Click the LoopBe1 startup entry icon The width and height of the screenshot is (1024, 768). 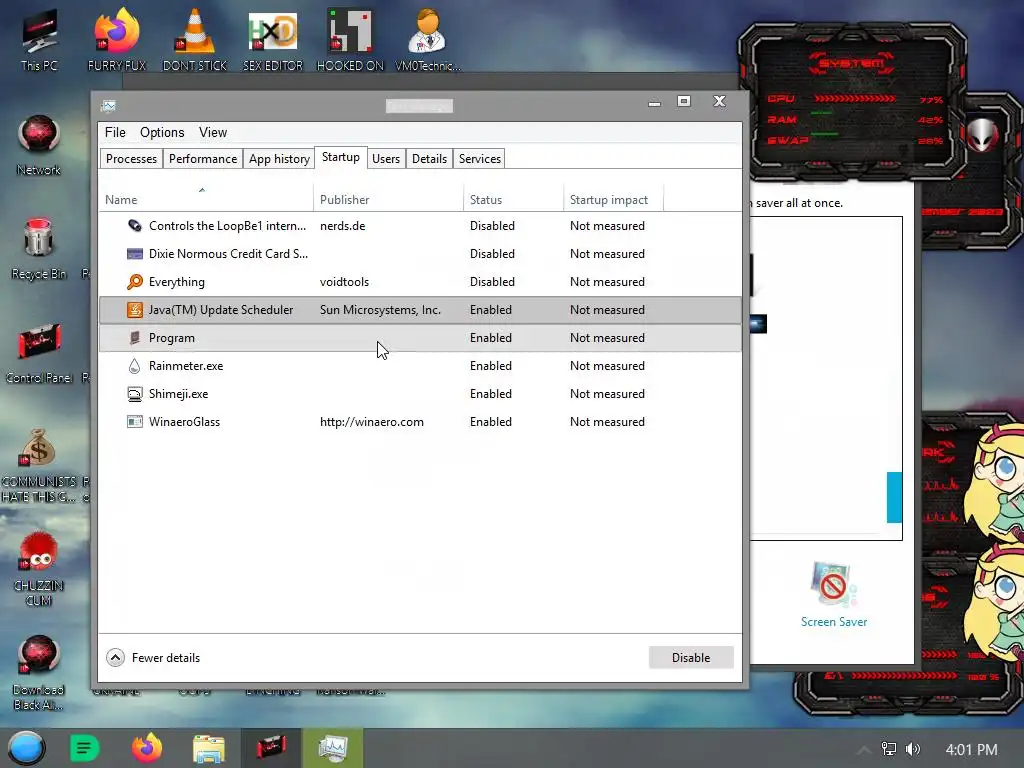135,226
